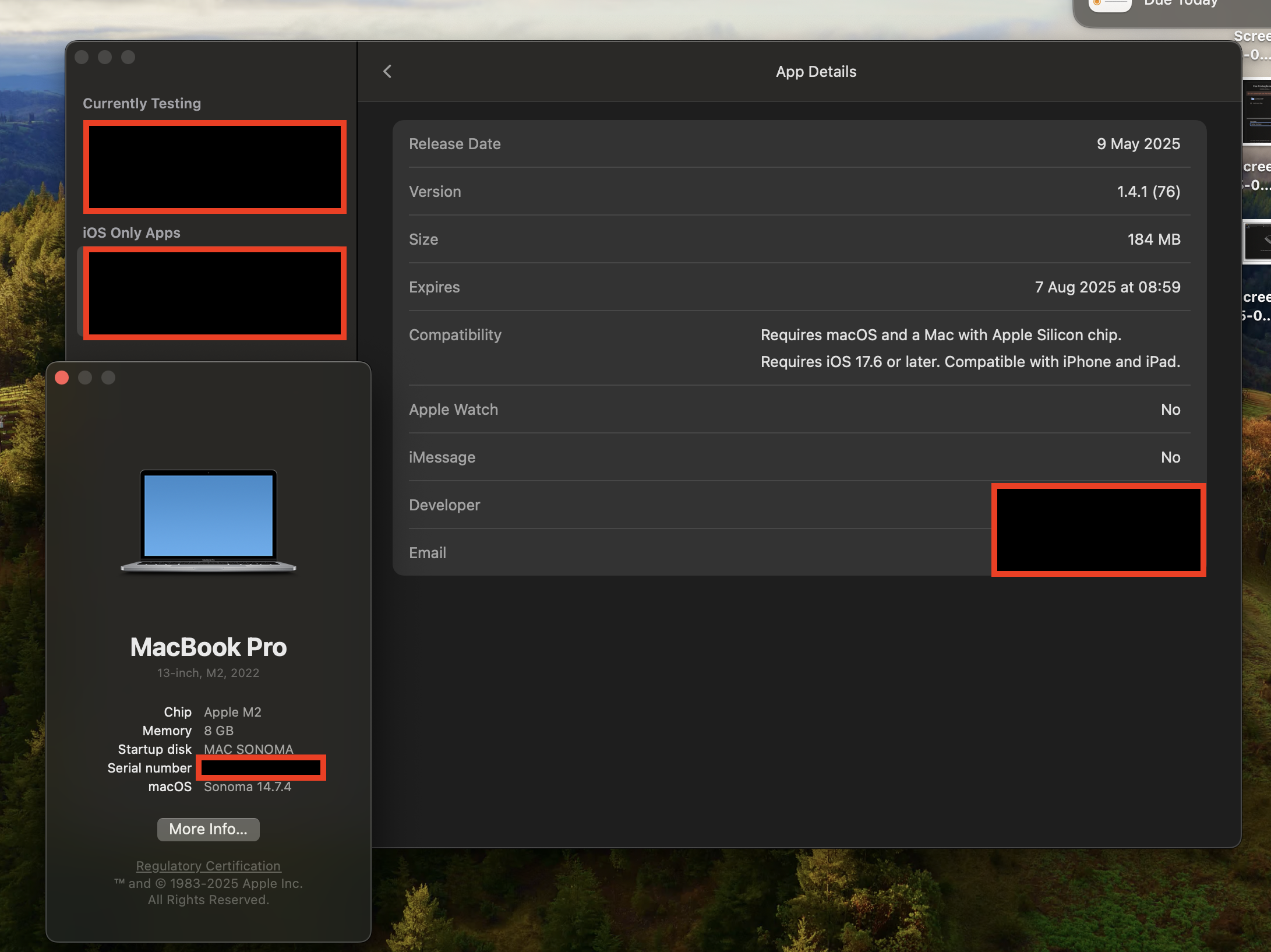Click the macOS value Sonoma 14.7.4
1271x952 pixels.
(248, 787)
